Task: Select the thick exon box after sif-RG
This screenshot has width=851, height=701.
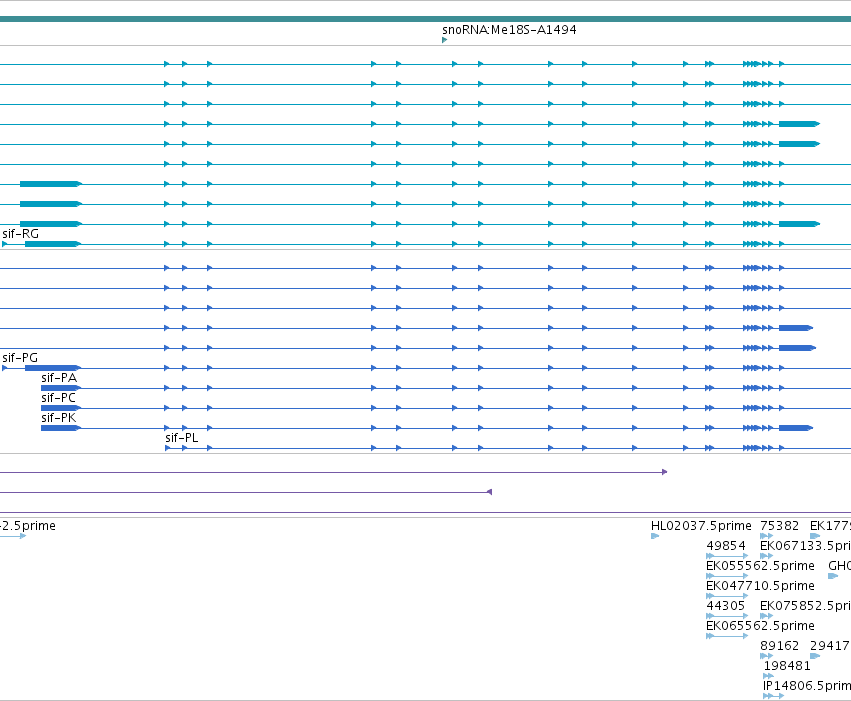Action: 52,244
